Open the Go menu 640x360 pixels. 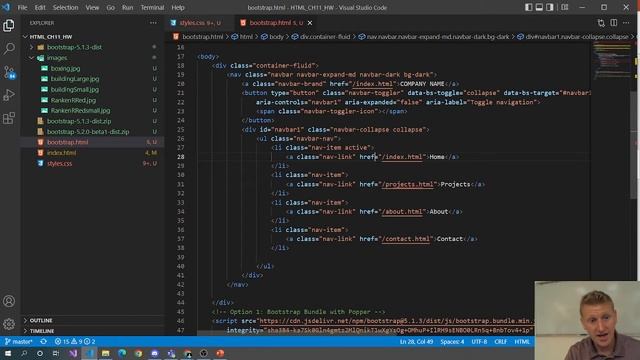[x=111, y=7]
